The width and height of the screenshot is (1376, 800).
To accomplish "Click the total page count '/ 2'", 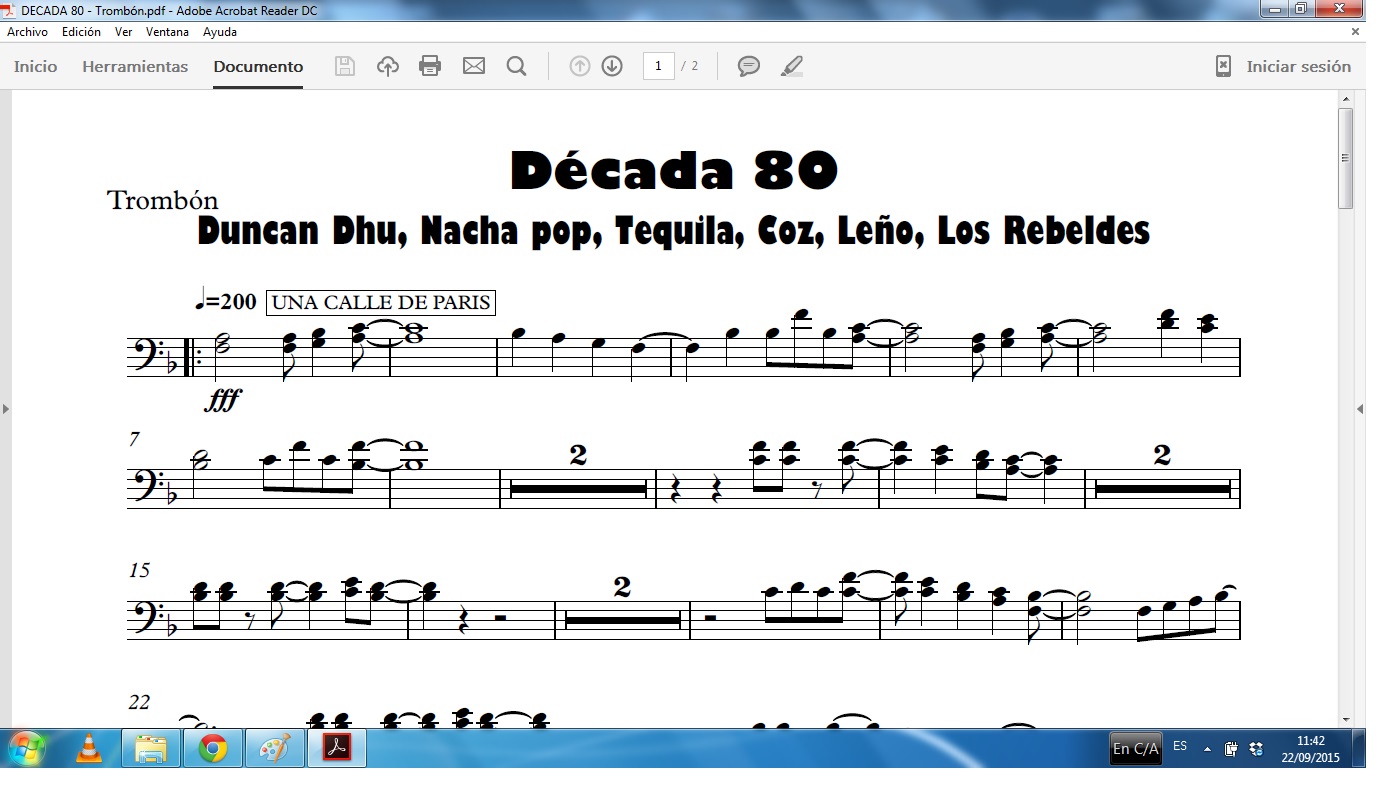I will click(690, 67).
